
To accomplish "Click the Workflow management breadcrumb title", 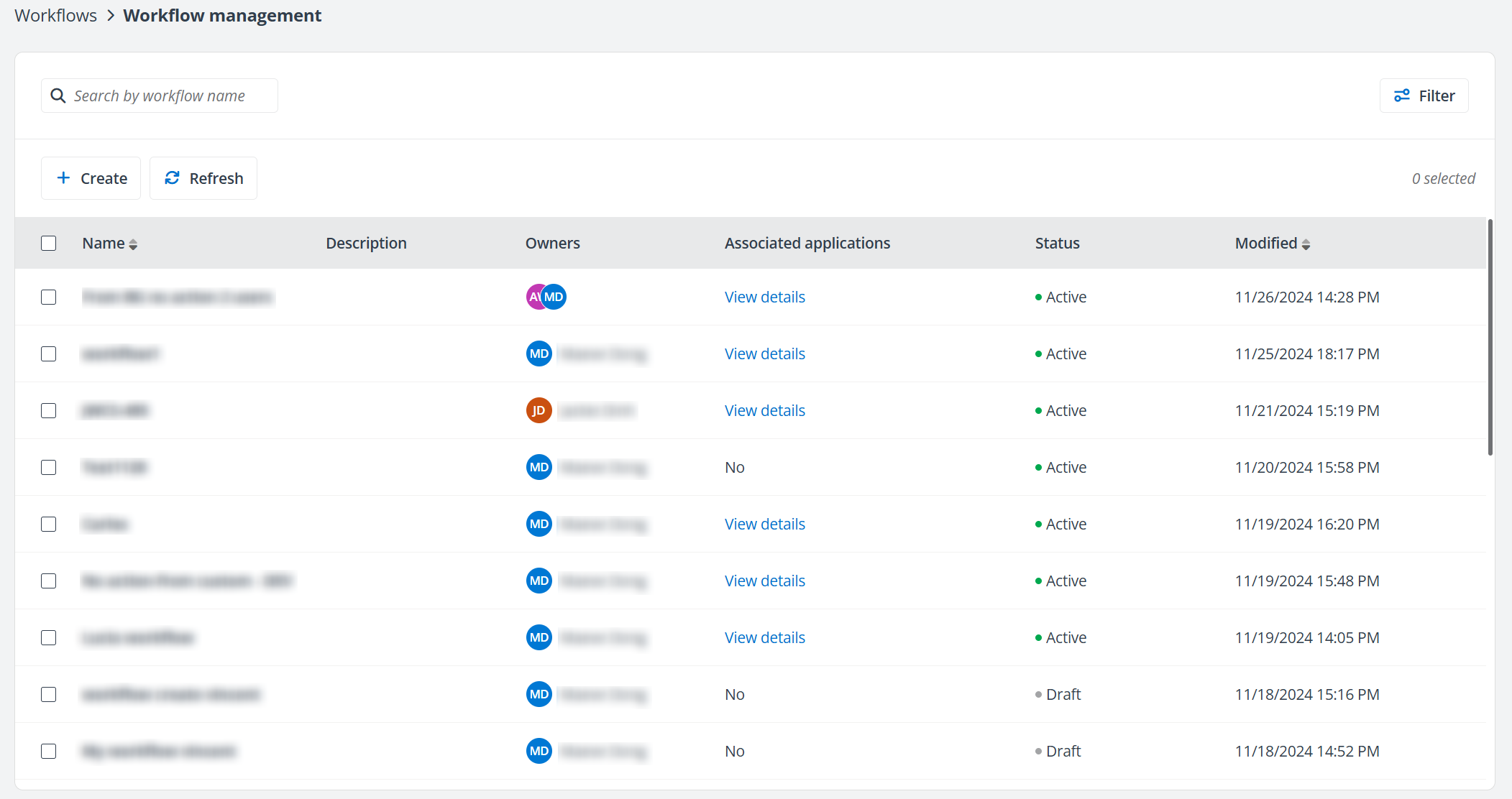I will coord(221,15).
